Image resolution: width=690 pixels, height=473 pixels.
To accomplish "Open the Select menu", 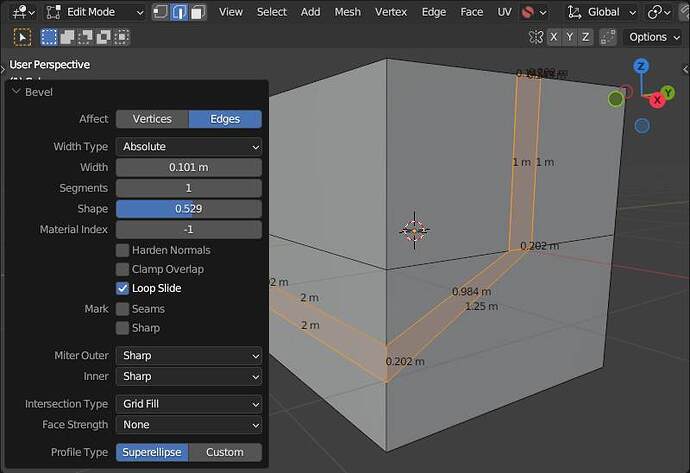I will 272,12.
